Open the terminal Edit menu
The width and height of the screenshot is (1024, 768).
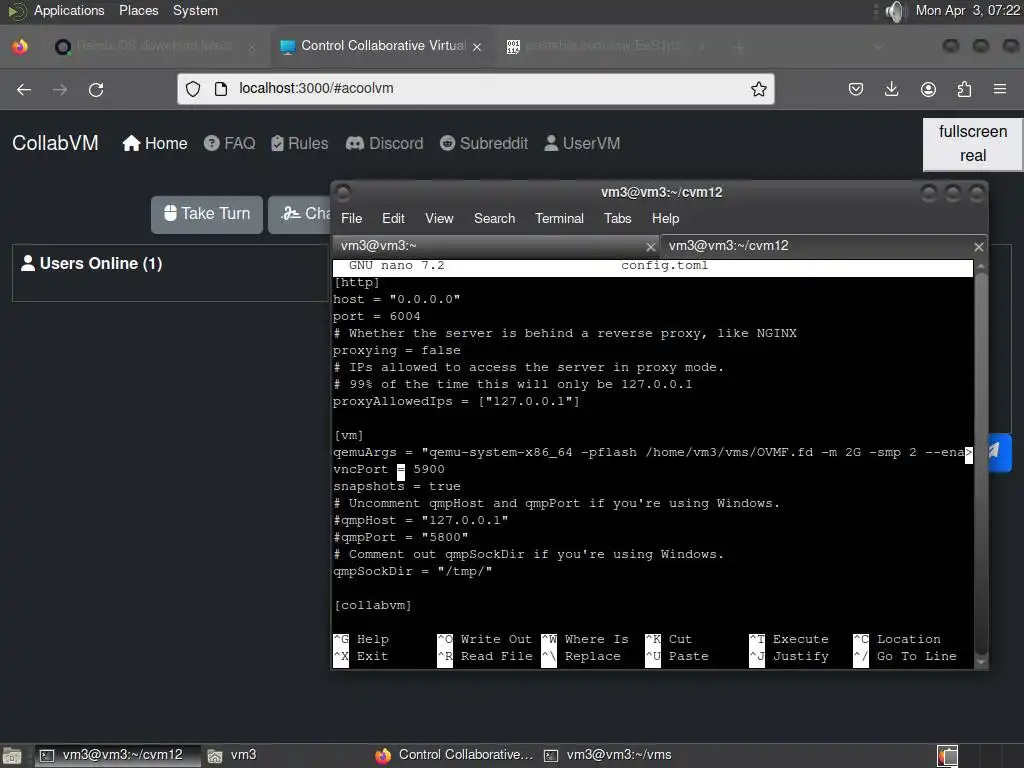[x=393, y=218]
